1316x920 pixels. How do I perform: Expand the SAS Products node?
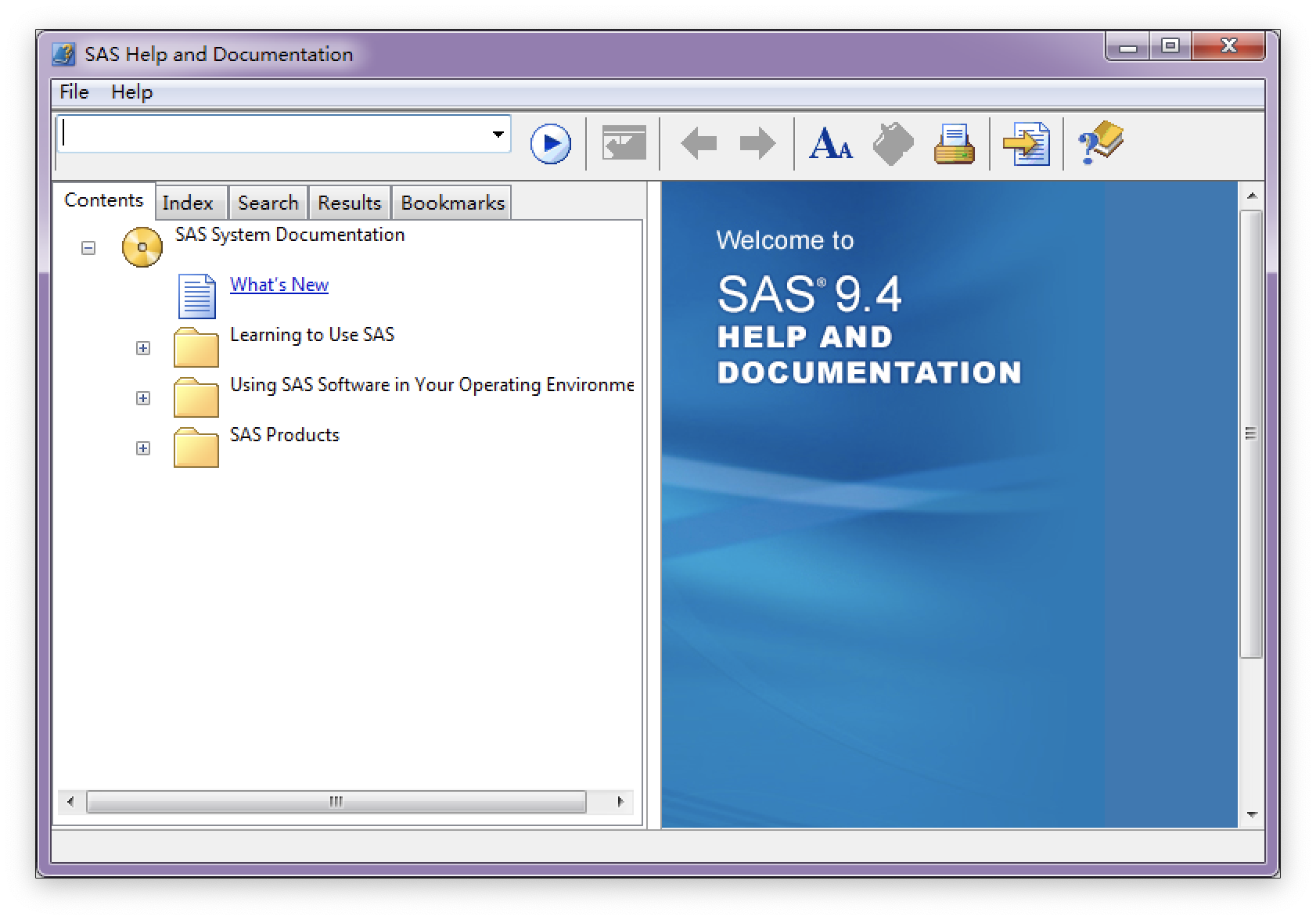coord(143,448)
